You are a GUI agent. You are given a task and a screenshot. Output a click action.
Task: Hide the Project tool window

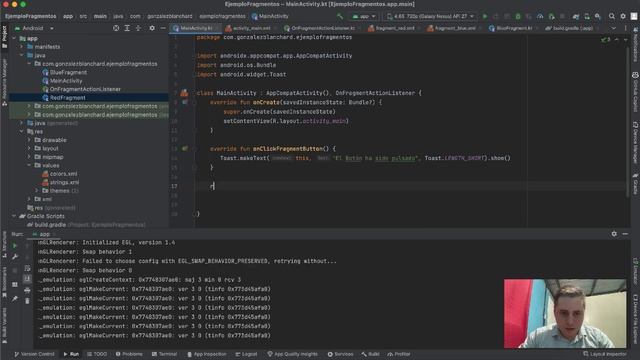pyautogui.click(x=163, y=28)
